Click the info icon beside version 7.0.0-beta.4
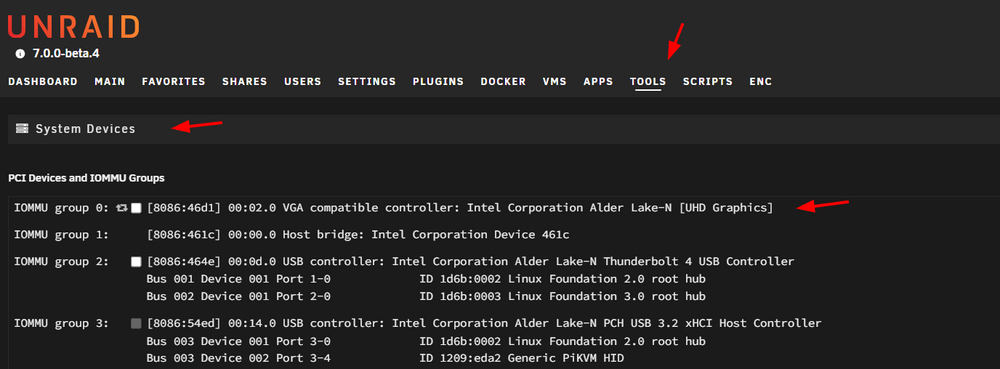 coord(20,54)
